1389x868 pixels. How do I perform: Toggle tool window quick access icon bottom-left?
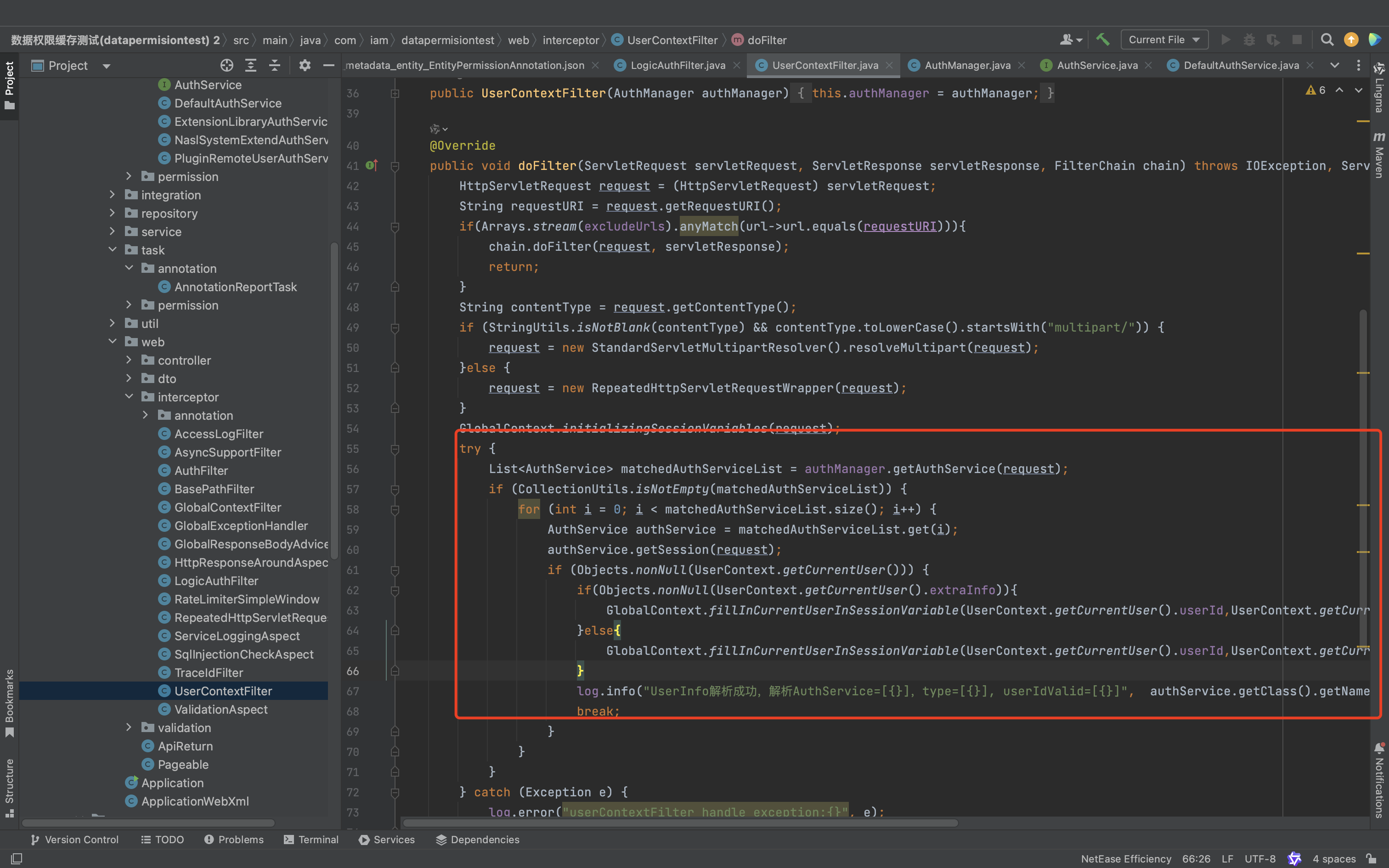[x=17, y=858]
